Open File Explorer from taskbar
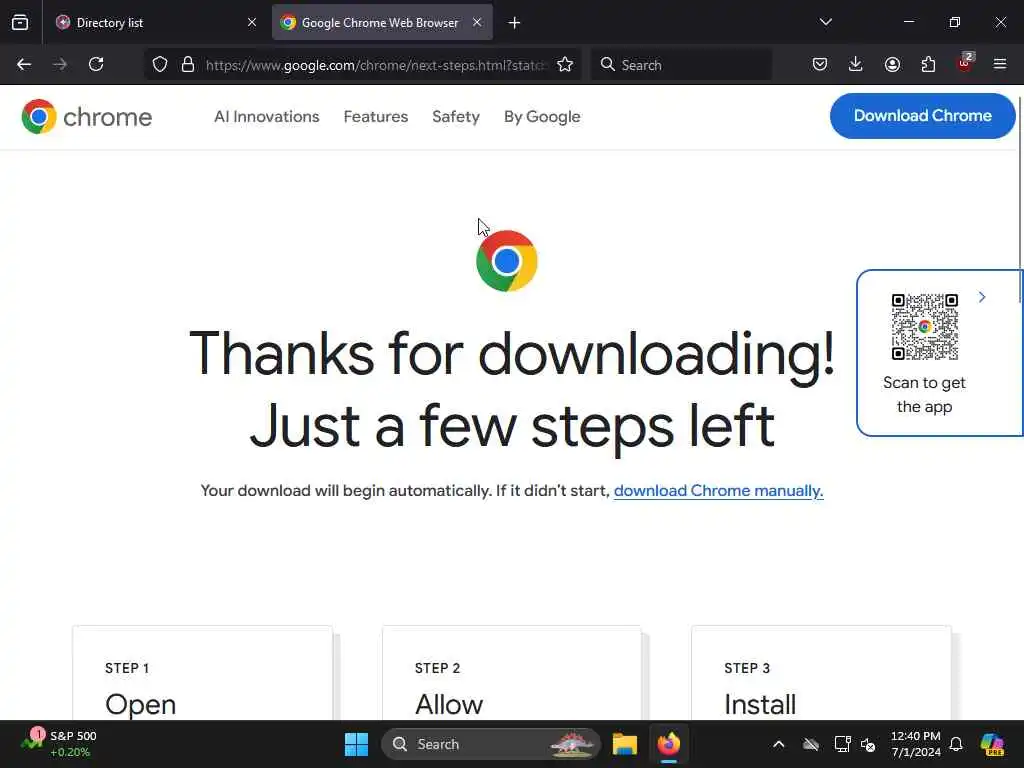Image resolution: width=1024 pixels, height=768 pixels. [x=624, y=744]
